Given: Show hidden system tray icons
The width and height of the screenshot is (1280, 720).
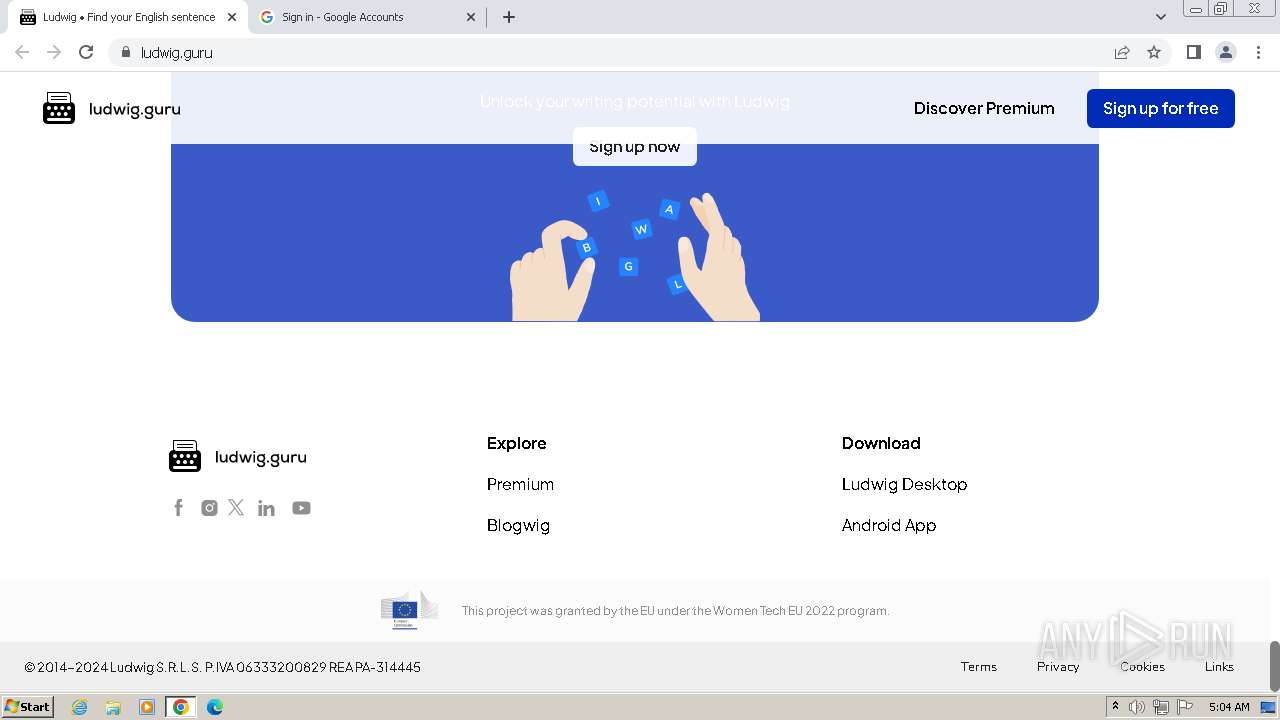Looking at the screenshot, I should [1115, 707].
